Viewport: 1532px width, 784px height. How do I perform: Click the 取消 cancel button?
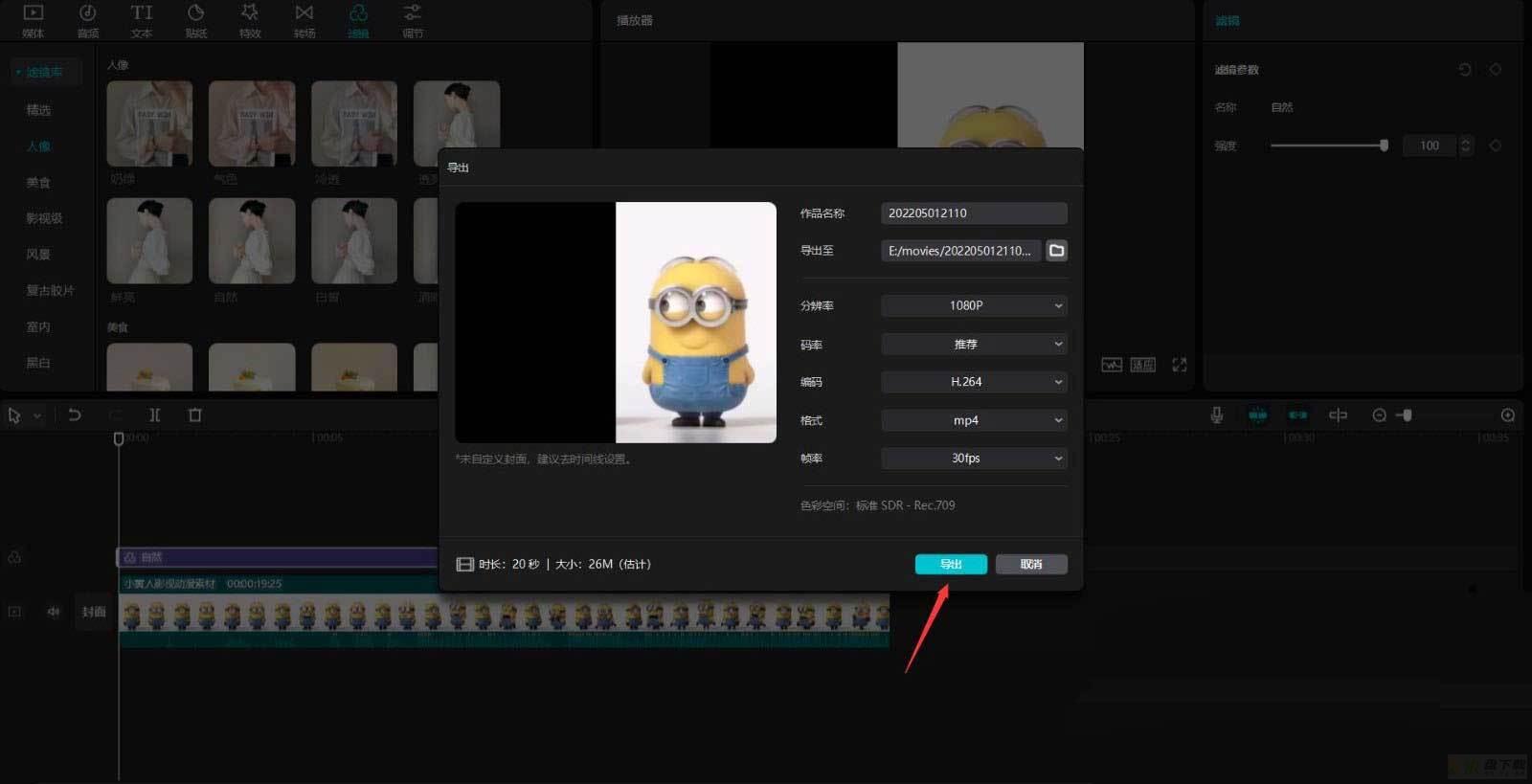point(1031,564)
